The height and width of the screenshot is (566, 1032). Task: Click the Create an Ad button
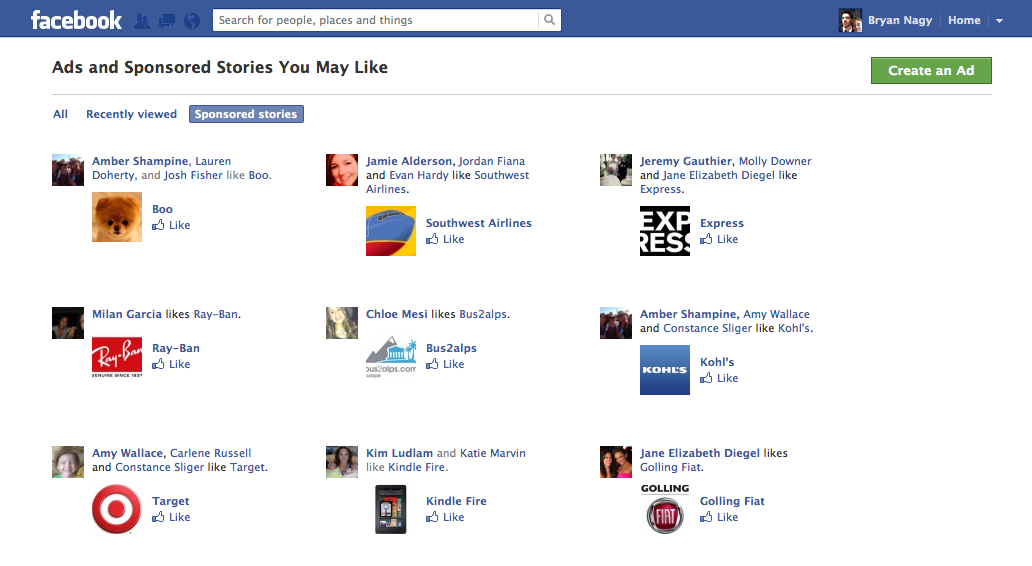tap(930, 71)
